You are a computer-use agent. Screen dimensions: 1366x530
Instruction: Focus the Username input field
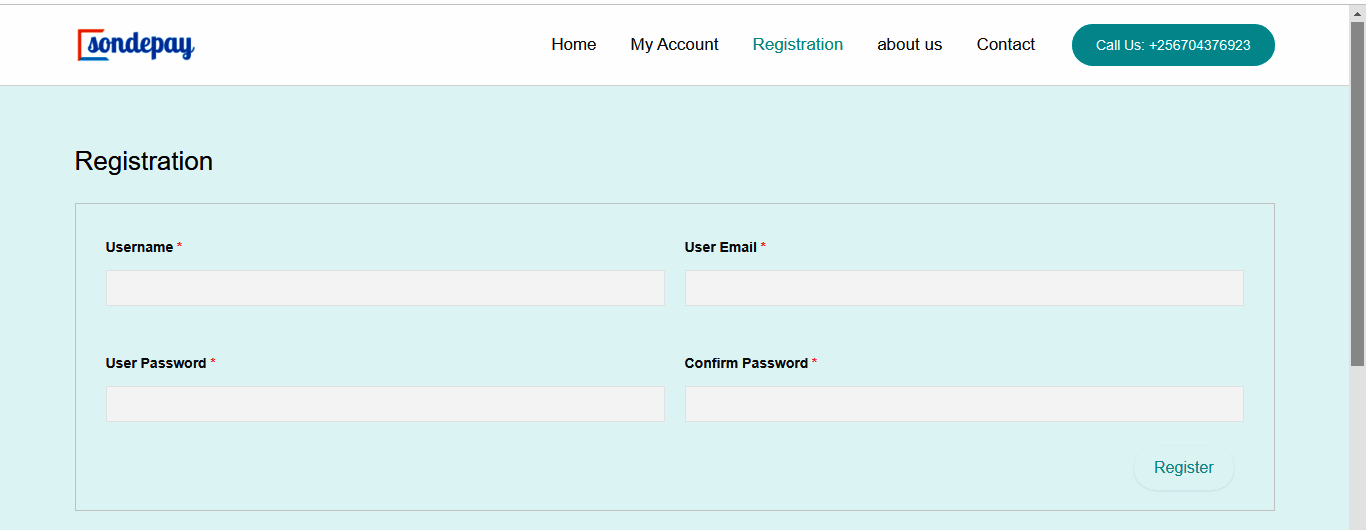[385, 288]
